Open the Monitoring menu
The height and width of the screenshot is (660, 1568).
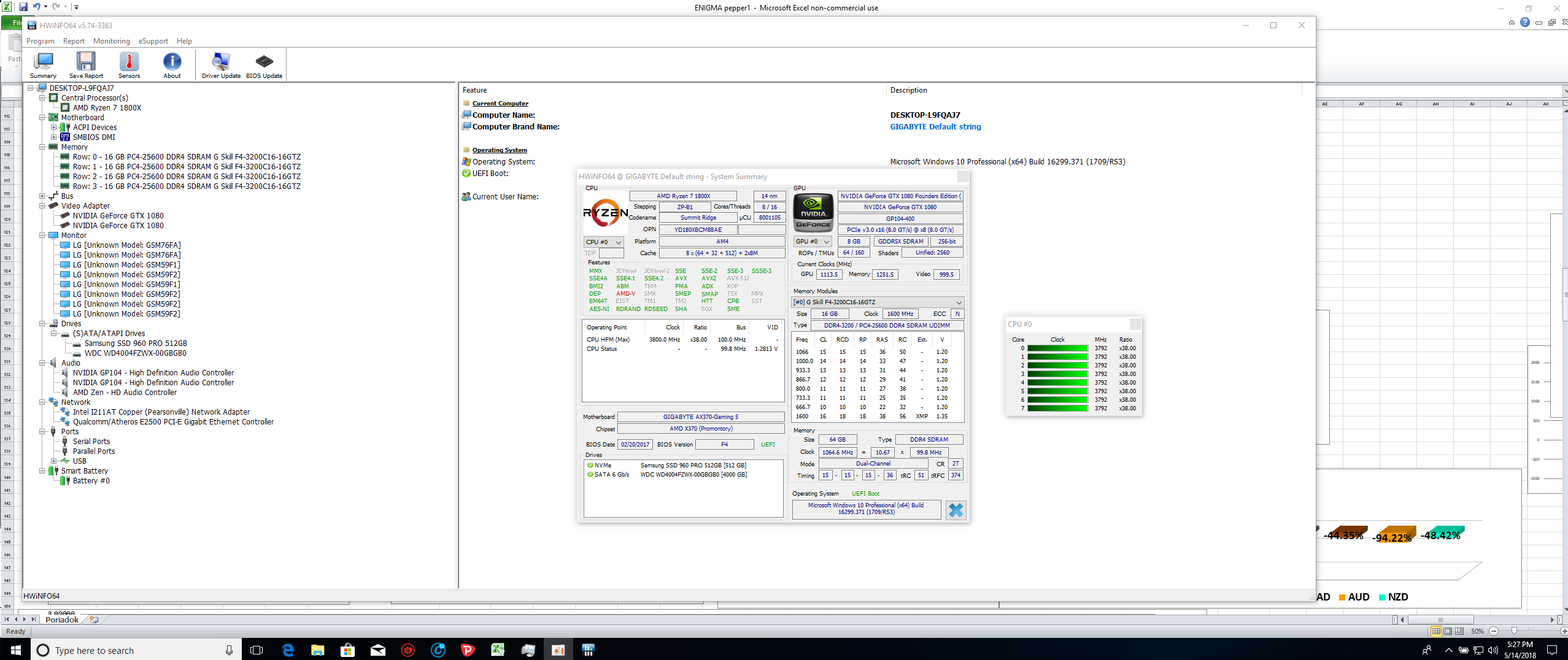112,41
